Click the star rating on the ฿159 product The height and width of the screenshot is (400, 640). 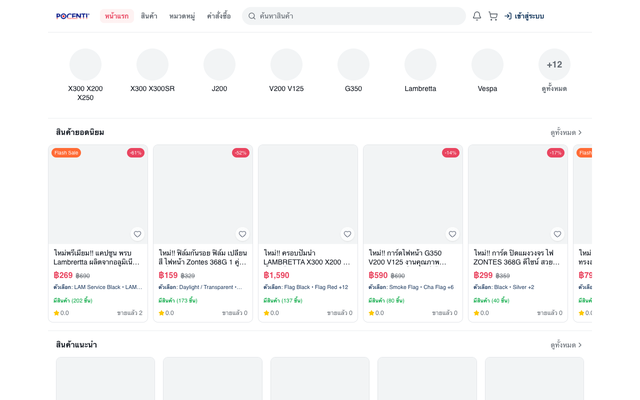[166, 313]
